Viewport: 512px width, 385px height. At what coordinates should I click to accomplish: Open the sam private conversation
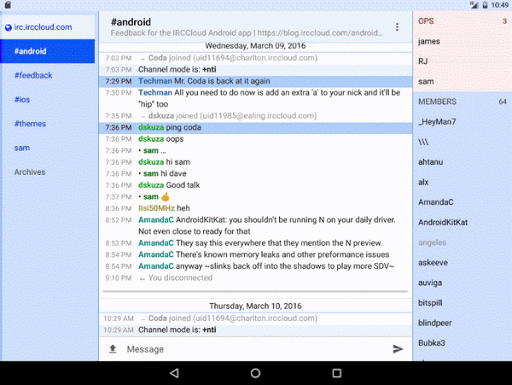click(47, 148)
